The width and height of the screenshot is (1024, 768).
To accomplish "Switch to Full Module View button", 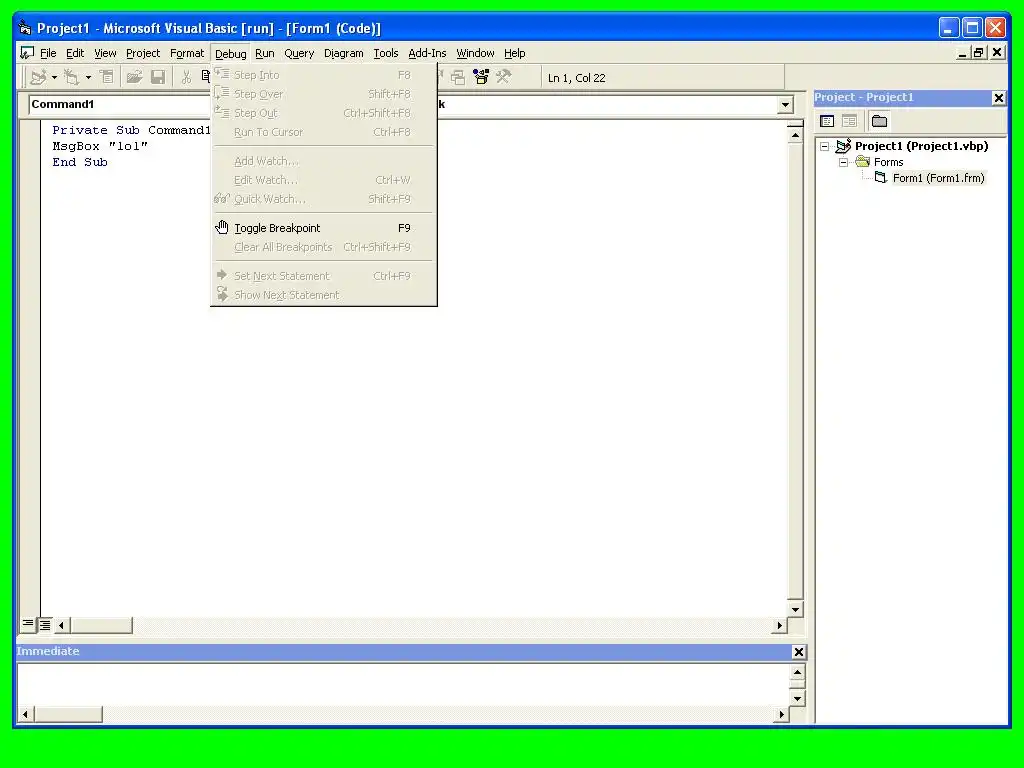I will click(x=44, y=625).
